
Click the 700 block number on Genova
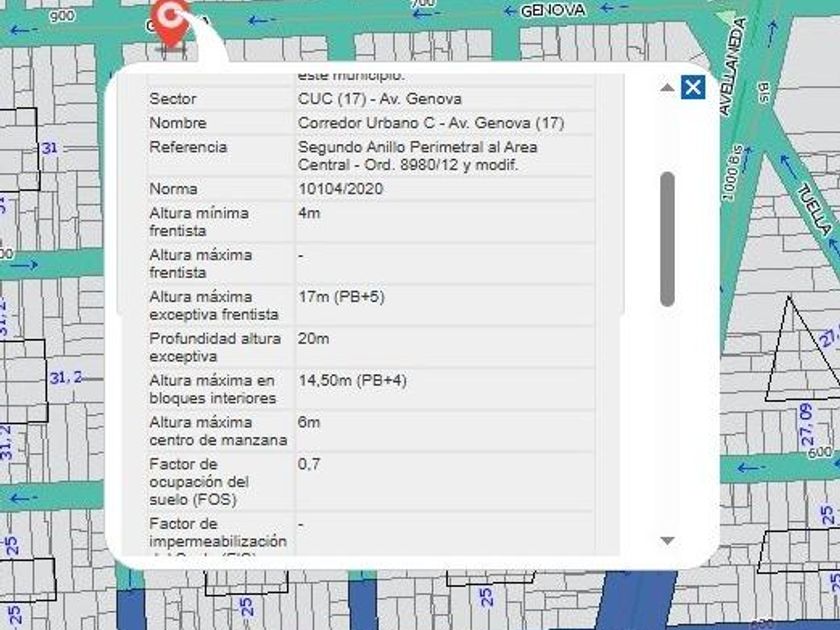pyautogui.click(x=423, y=4)
